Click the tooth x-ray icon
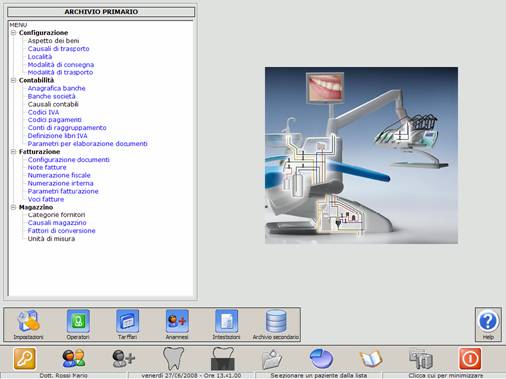Viewport: 506px width, 379px height. click(x=223, y=359)
